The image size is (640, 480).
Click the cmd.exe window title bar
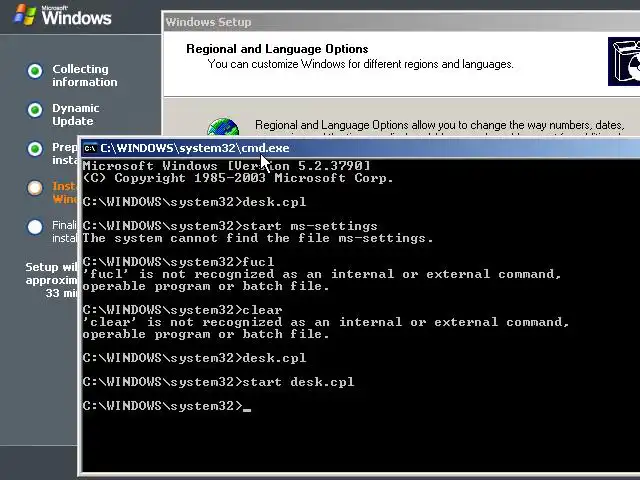(361, 148)
